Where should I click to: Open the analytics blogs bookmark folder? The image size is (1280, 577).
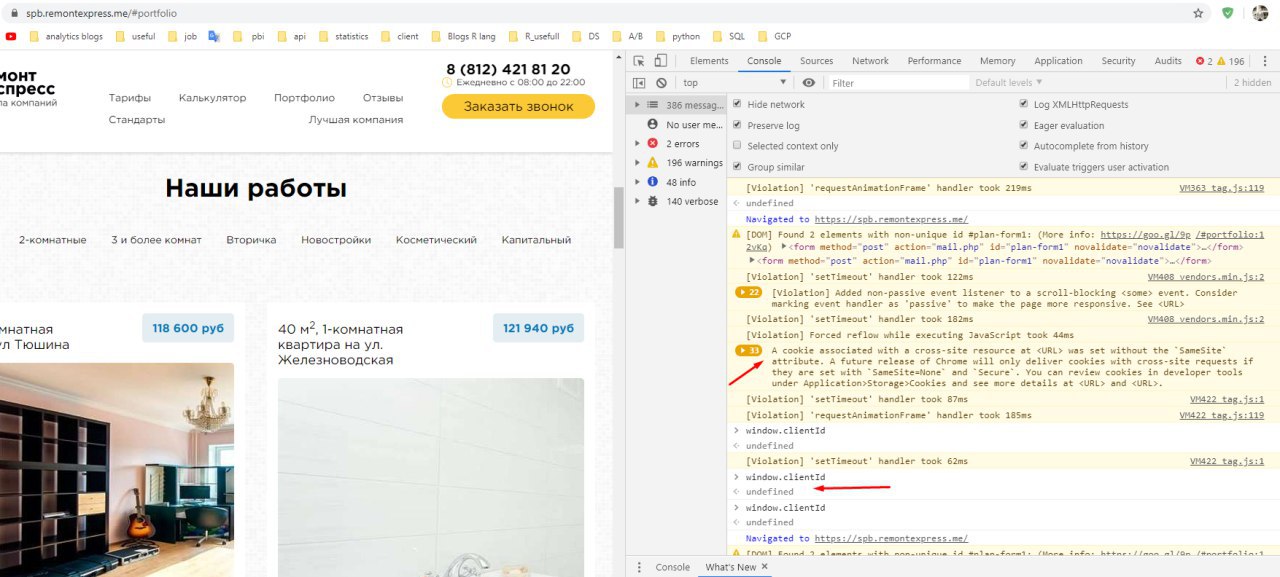tap(66, 36)
